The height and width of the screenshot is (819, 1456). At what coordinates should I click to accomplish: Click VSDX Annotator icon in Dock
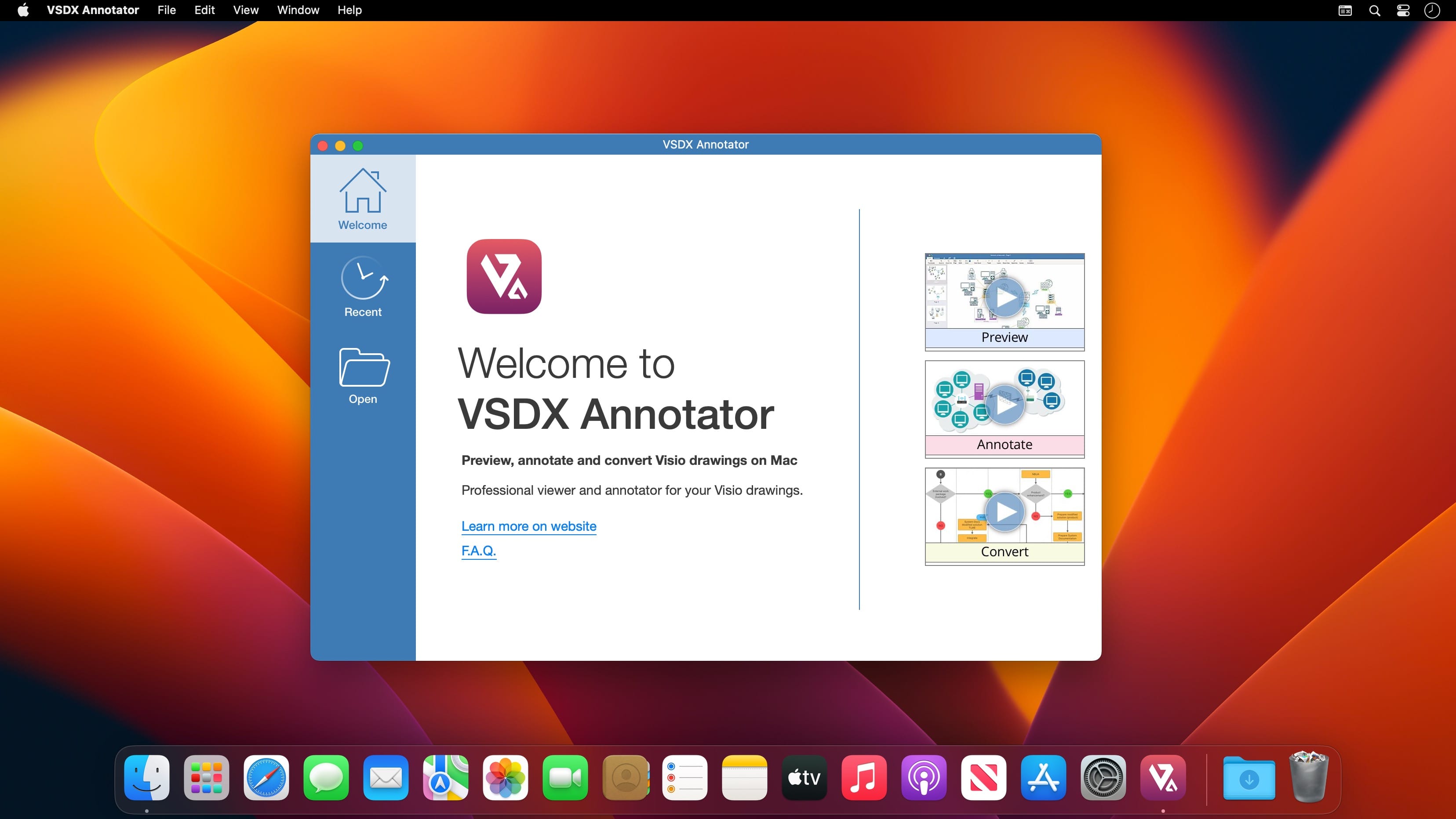coord(1163,778)
